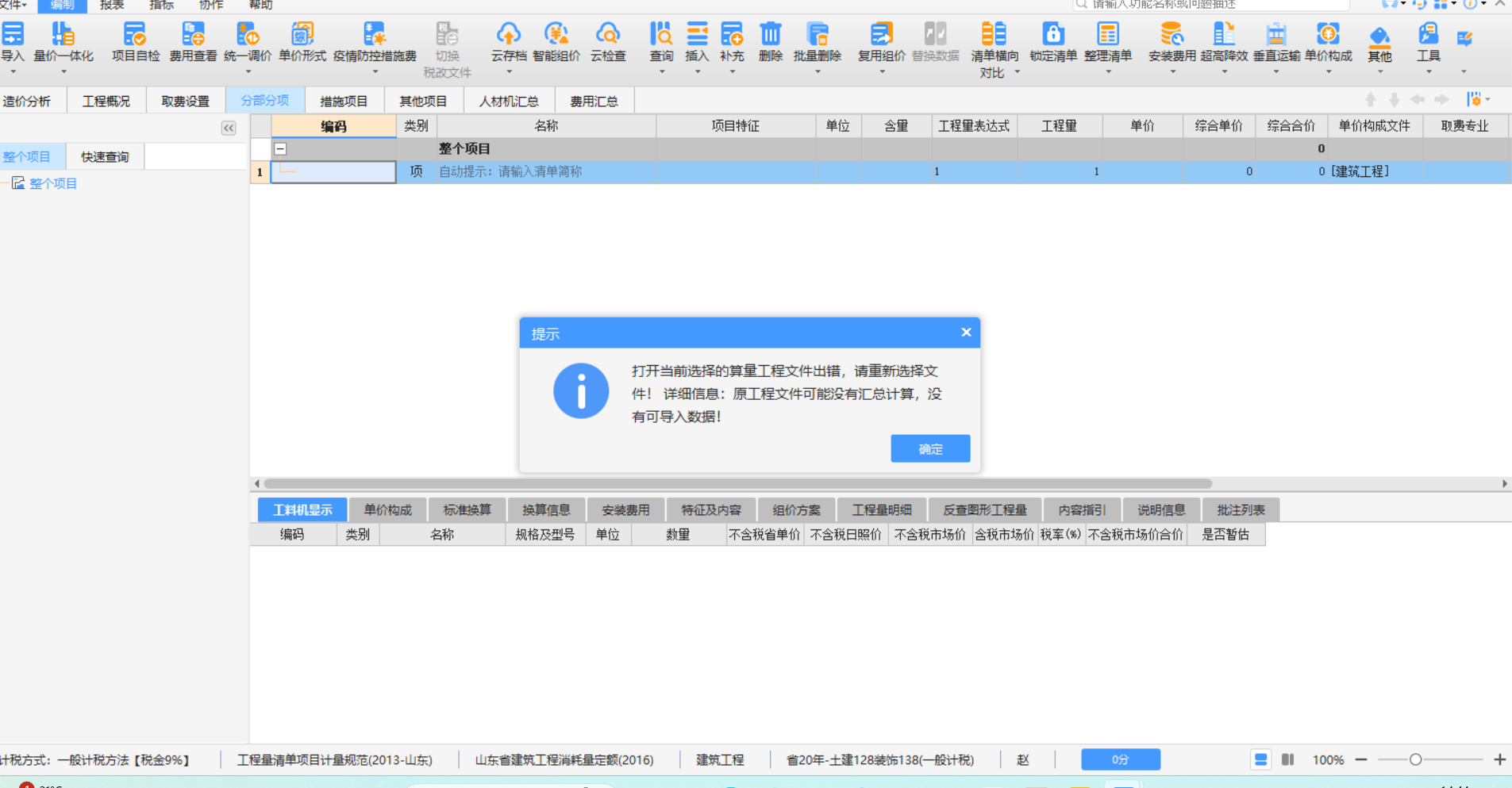The width and height of the screenshot is (1512, 788).
Task: Click the horizontal scrollbar of table
Action: (x=737, y=483)
